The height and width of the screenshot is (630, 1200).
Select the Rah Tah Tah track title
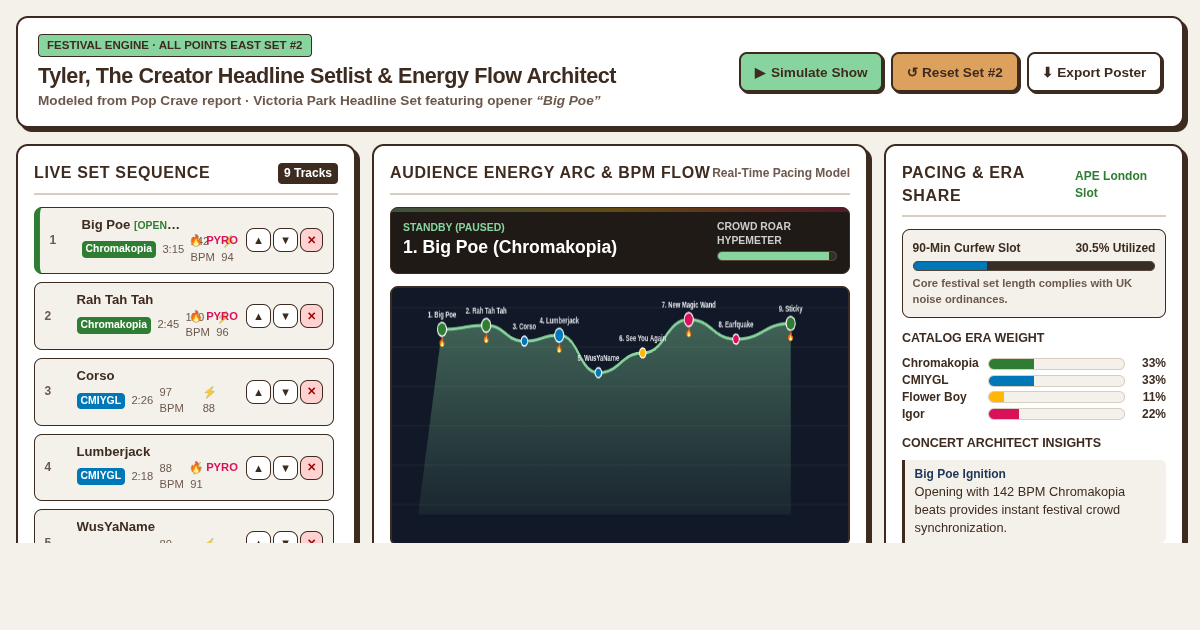click(115, 300)
